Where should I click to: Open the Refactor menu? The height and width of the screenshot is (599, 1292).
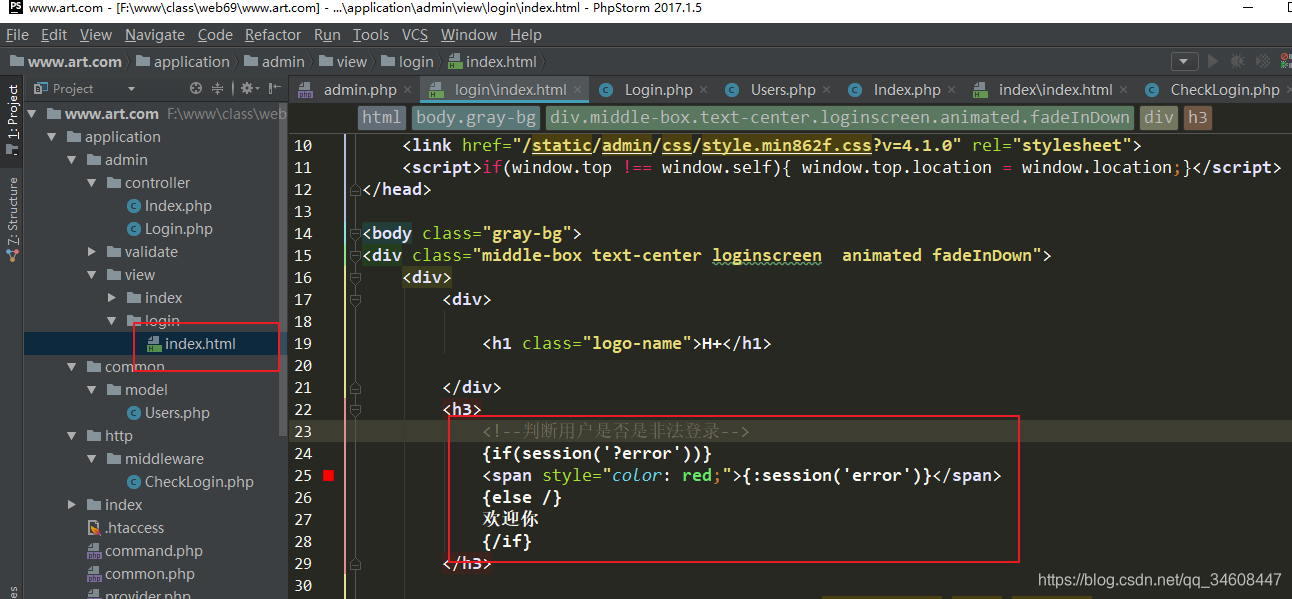point(273,35)
